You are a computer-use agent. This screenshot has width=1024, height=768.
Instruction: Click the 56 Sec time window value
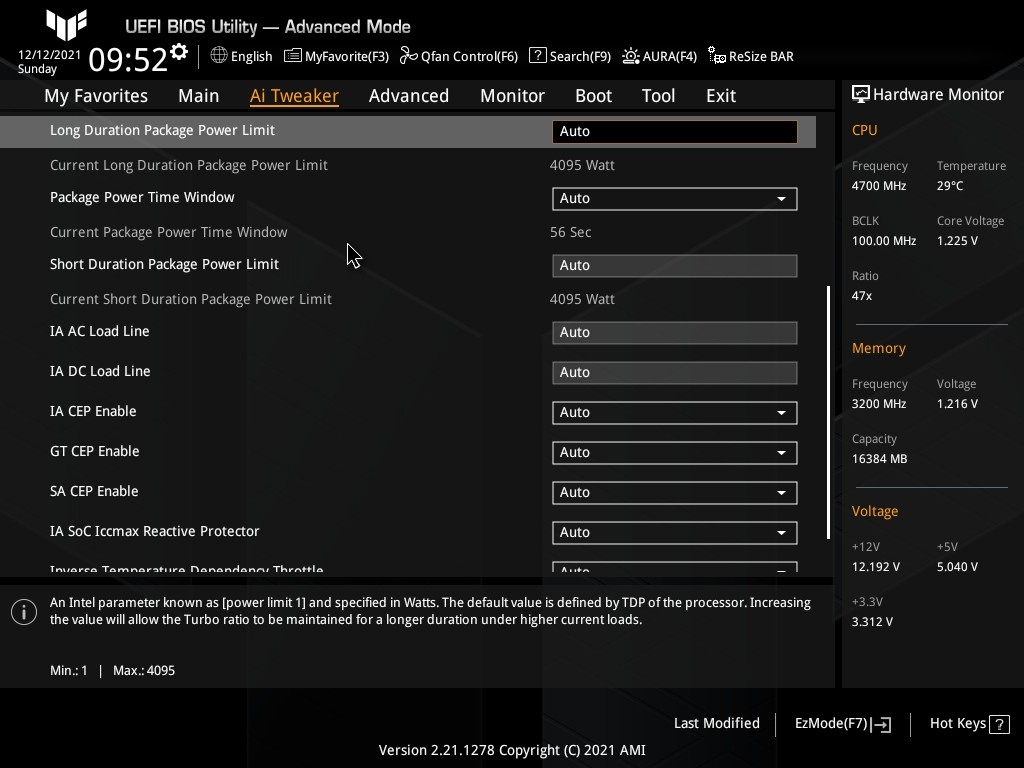(x=570, y=232)
